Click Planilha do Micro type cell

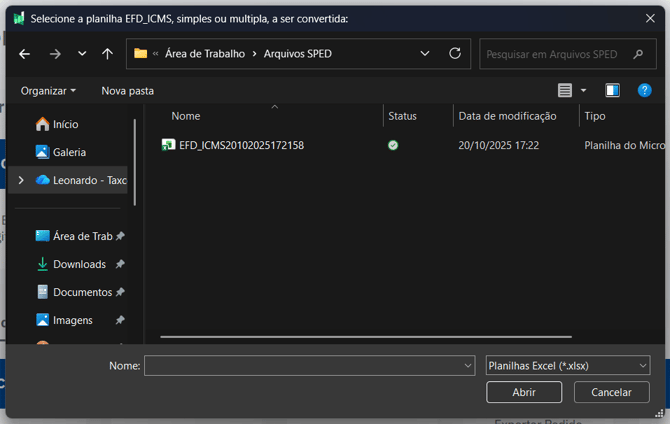(x=624, y=145)
